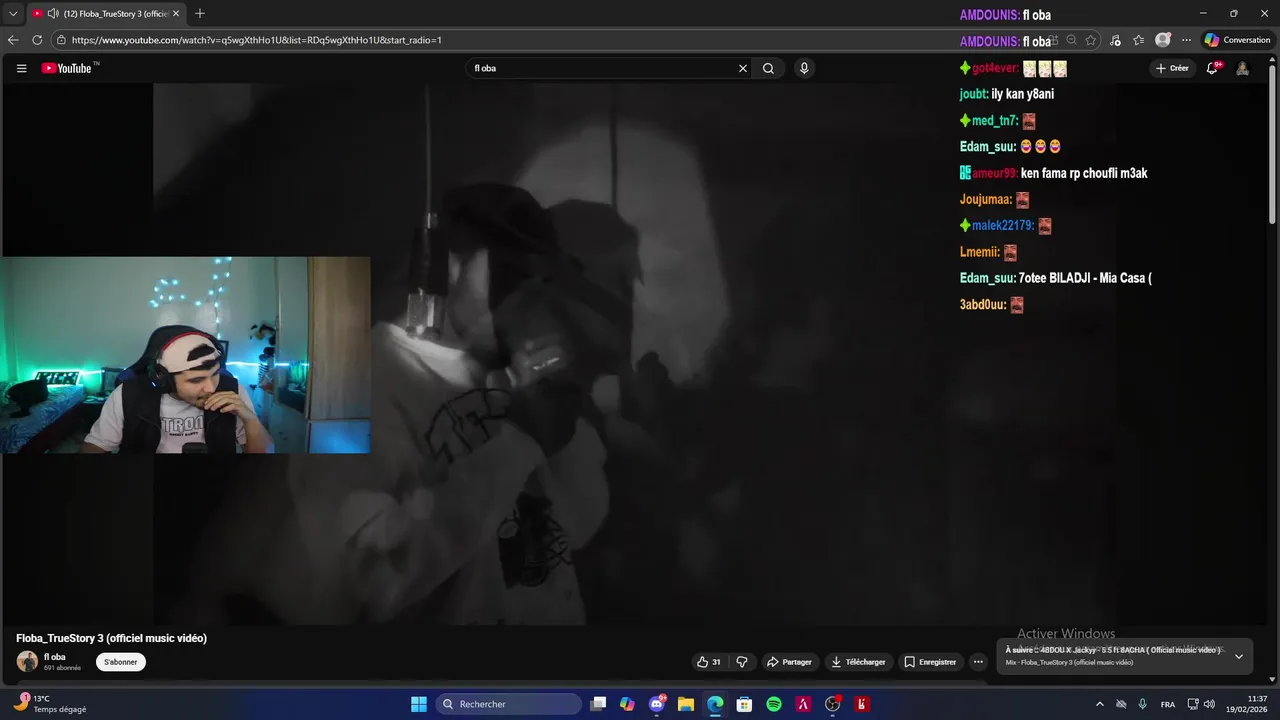Reload the page in browser
1280x720 pixels.
coord(37,40)
